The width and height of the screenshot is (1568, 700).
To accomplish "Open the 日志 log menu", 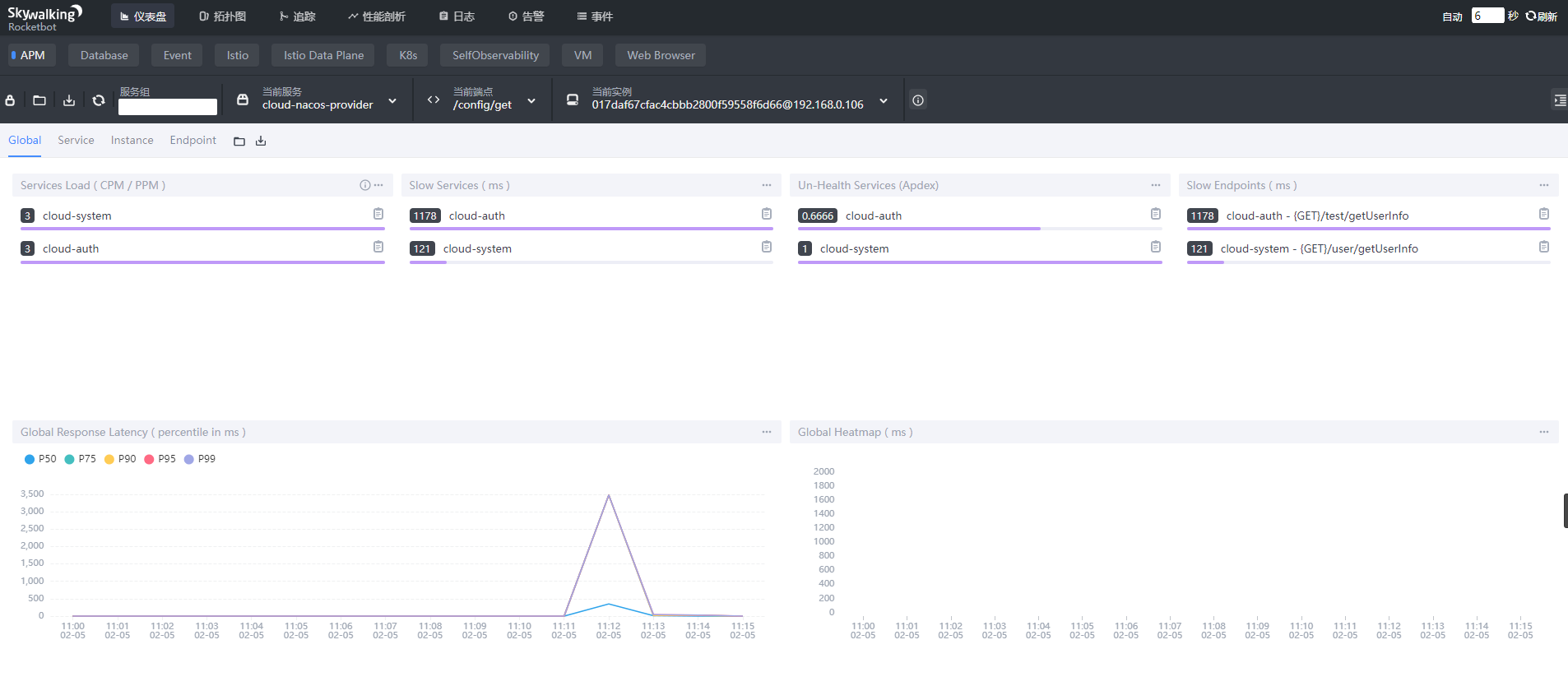I will click(457, 16).
